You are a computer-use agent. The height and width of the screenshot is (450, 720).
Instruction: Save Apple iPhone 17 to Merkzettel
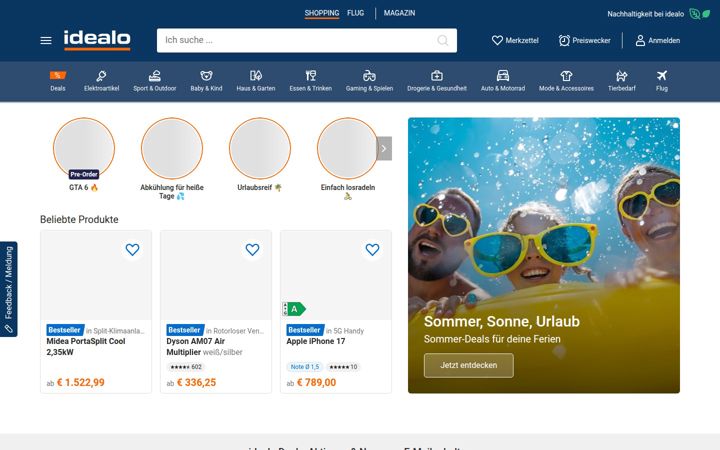tap(372, 249)
